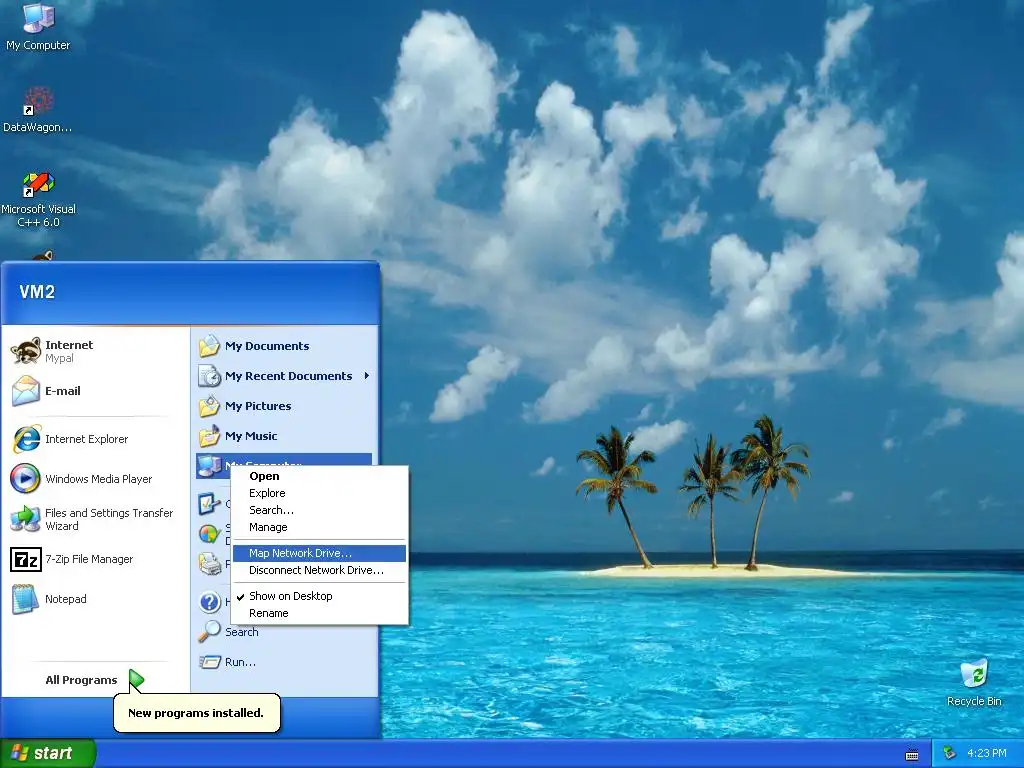Dismiss the New programs installed balloon
Screen dimensions: 1024x768
pyautogui.click(x=197, y=713)
